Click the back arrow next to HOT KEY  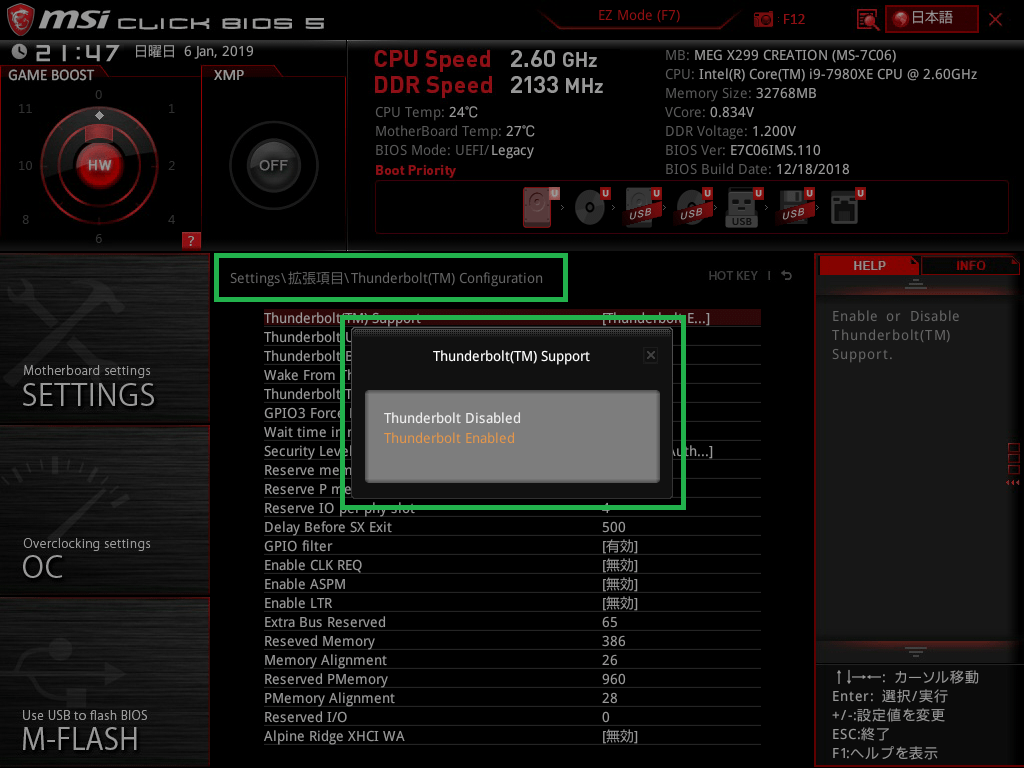787,276
